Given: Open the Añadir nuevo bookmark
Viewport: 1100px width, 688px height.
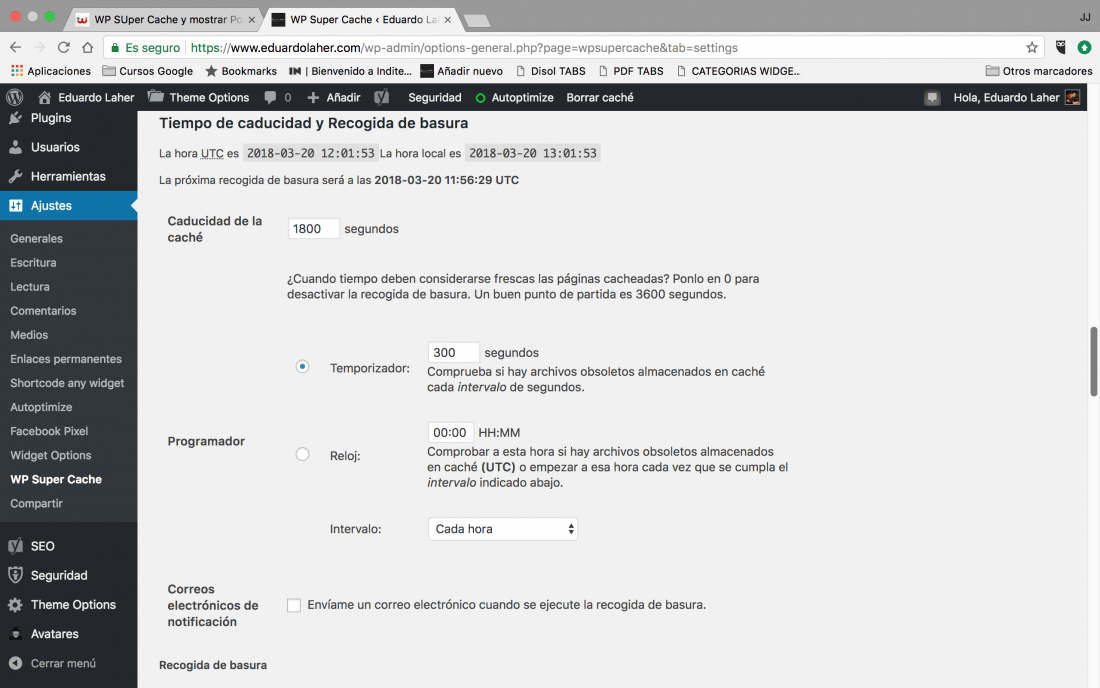Looking at the screenshot, I should [x=462, y=71].
